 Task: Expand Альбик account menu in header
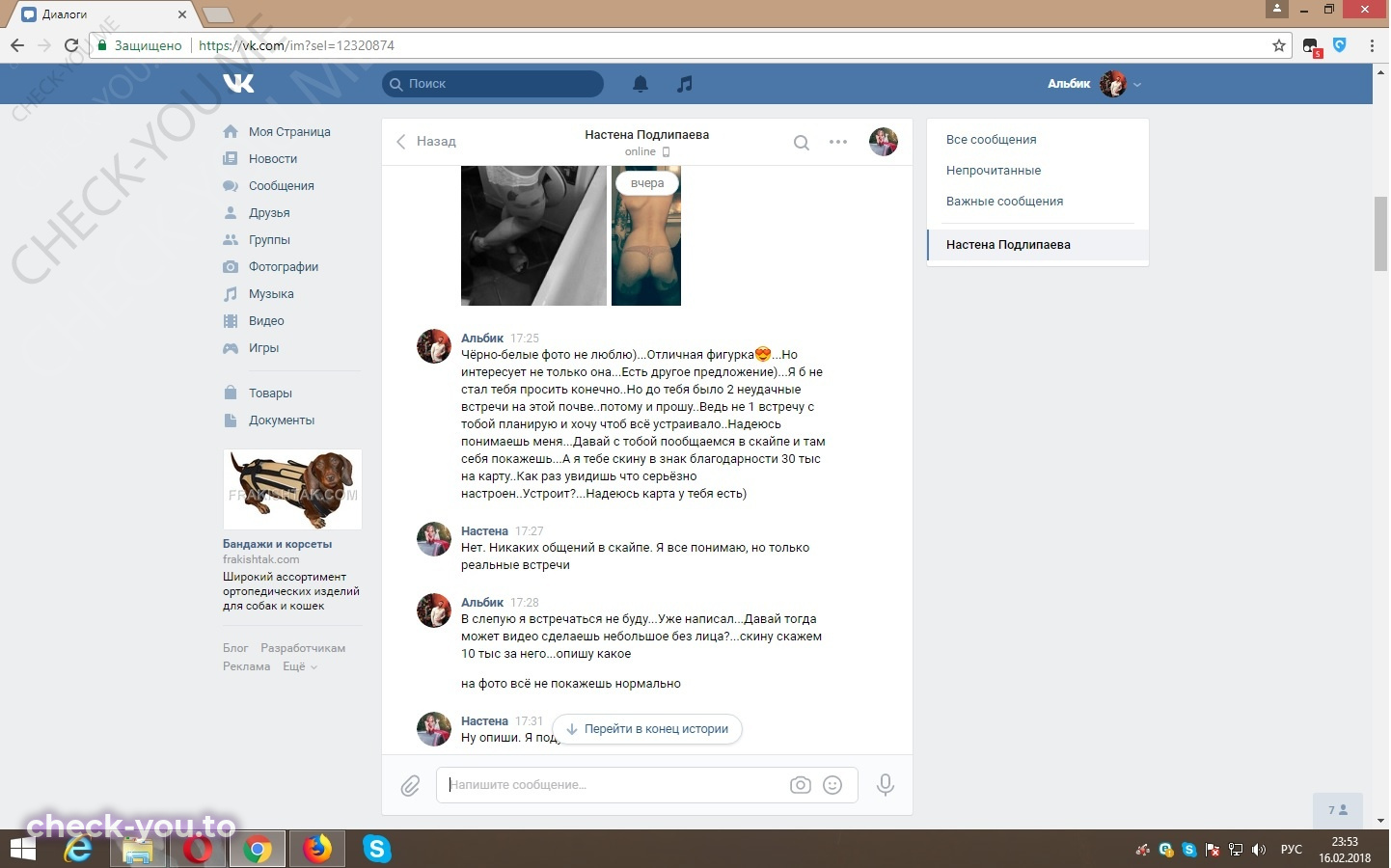pyautogui.click(x=1095, y=84)
